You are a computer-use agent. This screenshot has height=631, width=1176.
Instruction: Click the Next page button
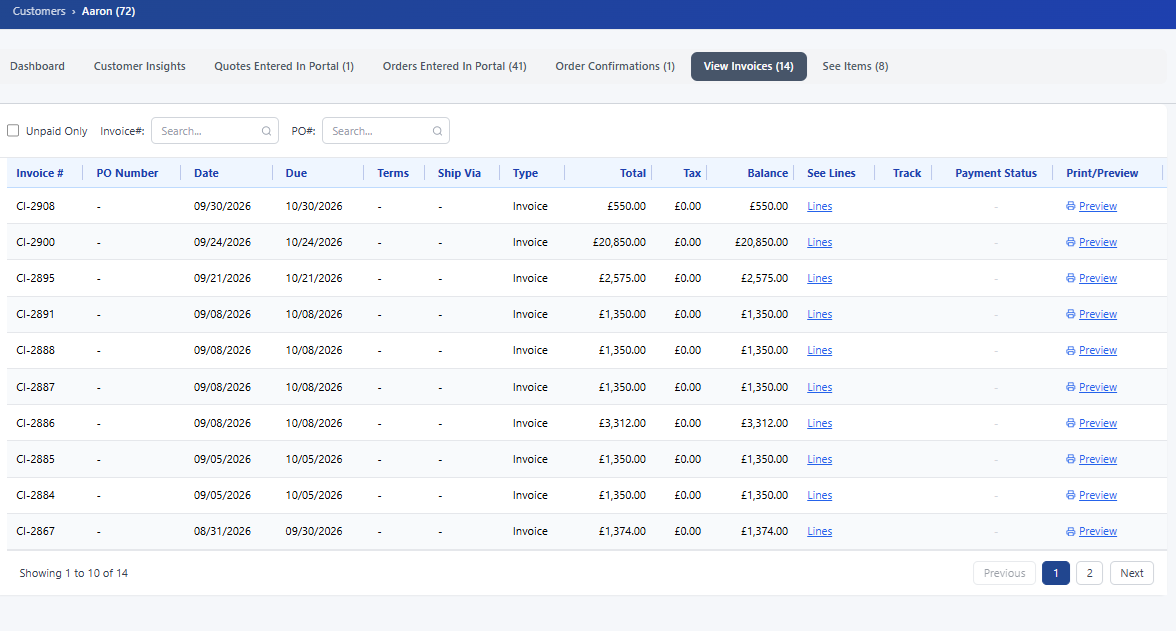(x=1132, y=573)
